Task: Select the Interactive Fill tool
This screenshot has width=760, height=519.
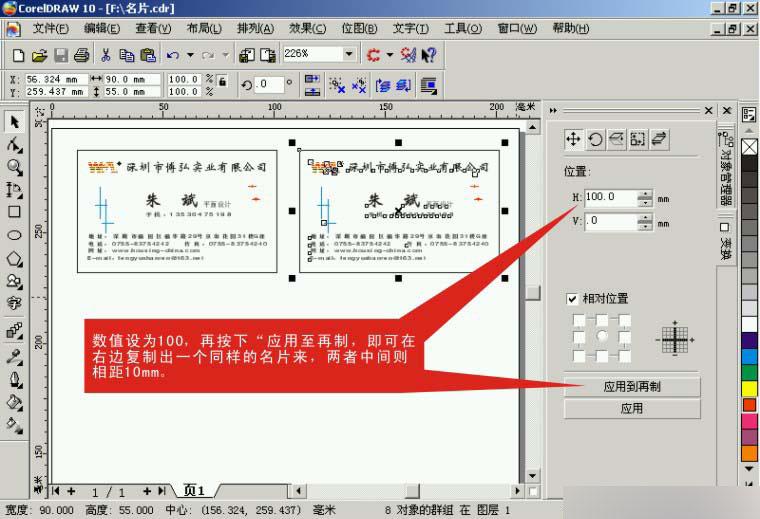Action: tap(15, 425)
